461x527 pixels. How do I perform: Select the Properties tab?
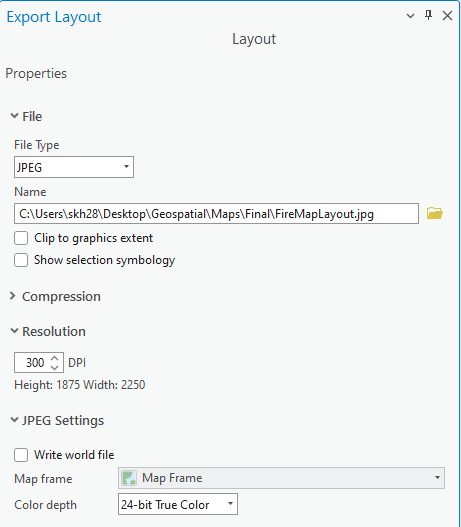point(36,74)
